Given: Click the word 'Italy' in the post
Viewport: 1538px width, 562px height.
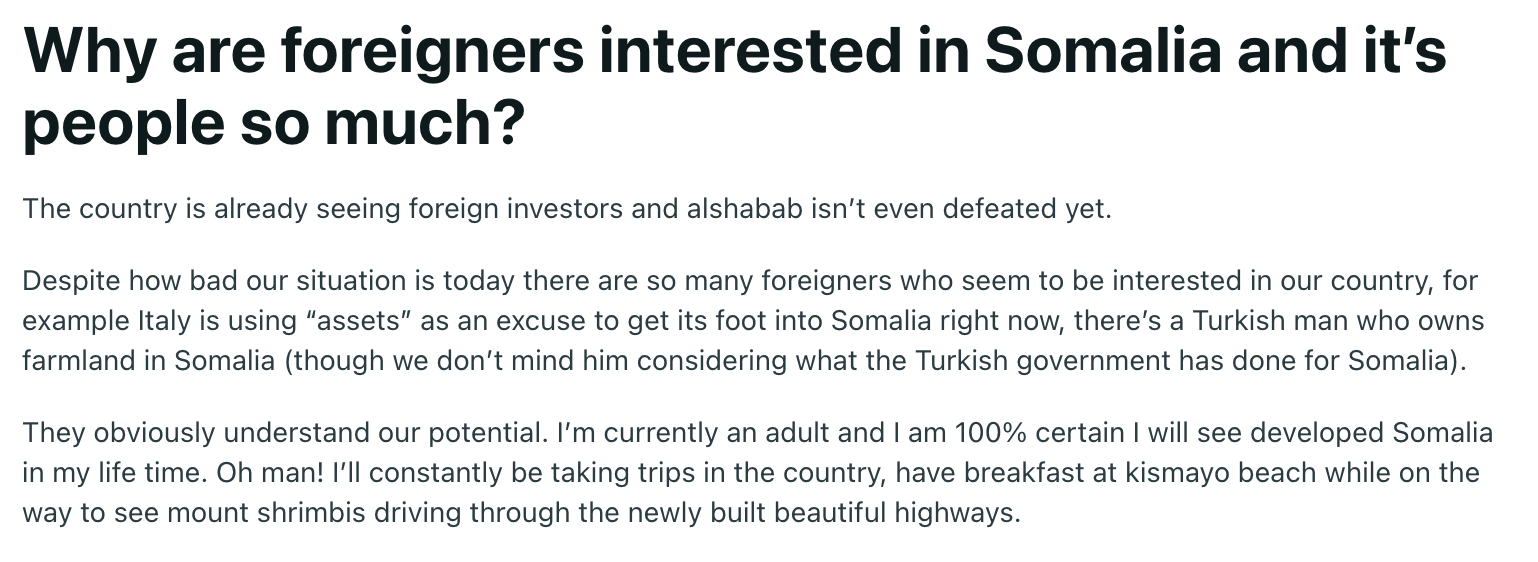Looking at the screenshot, I should [158, 323].
